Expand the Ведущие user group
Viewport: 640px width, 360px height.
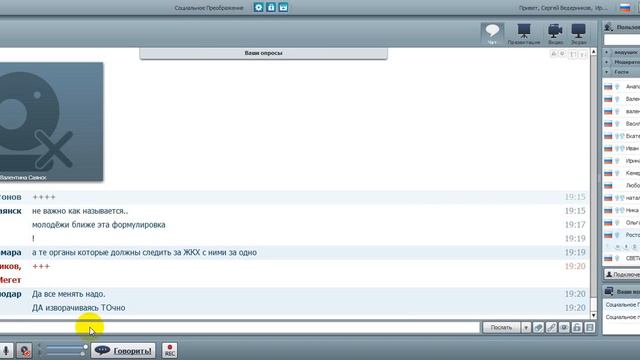coord(621,52)
